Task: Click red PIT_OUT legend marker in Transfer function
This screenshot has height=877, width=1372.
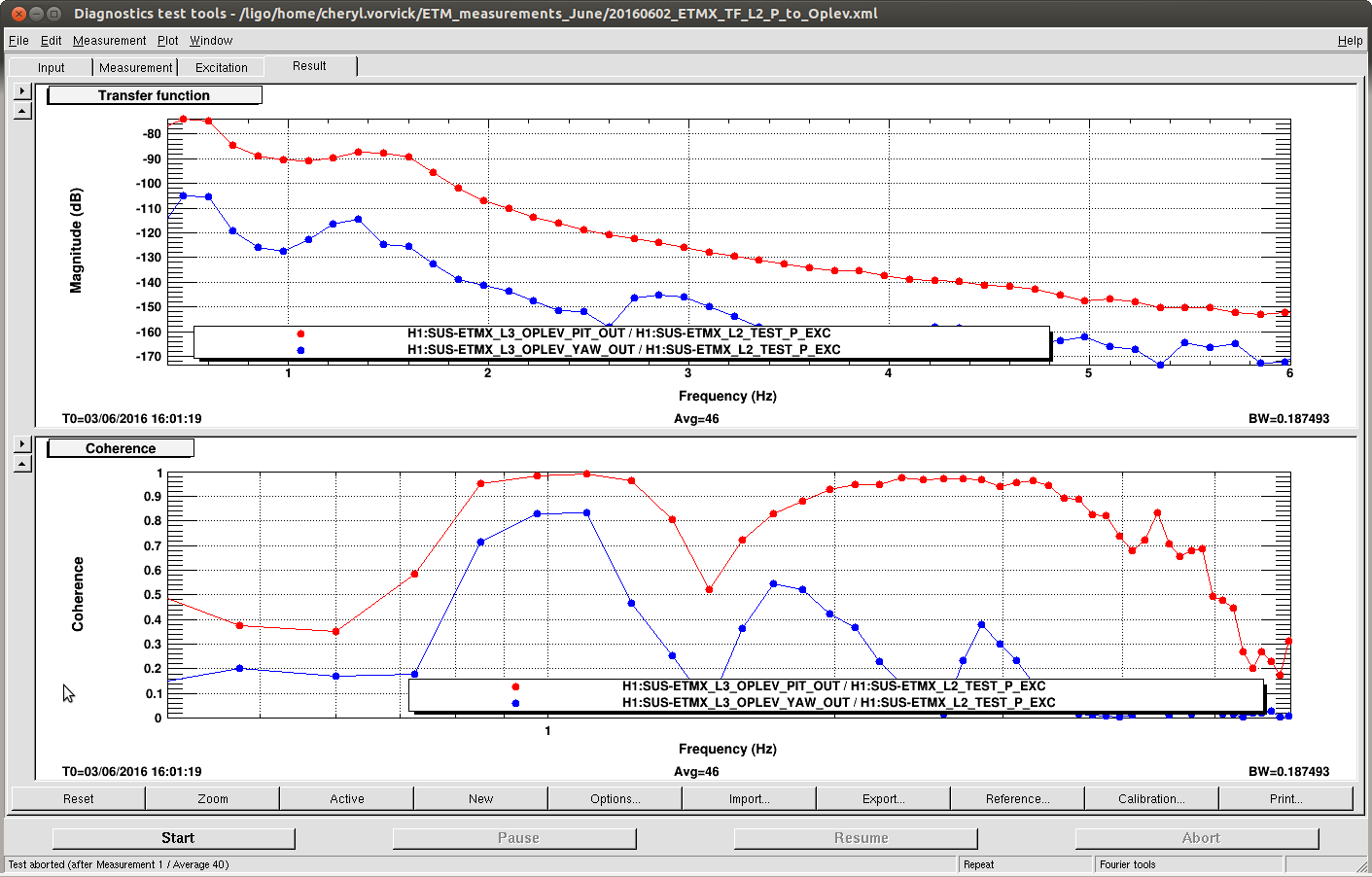Action: [x=300, y=333]
